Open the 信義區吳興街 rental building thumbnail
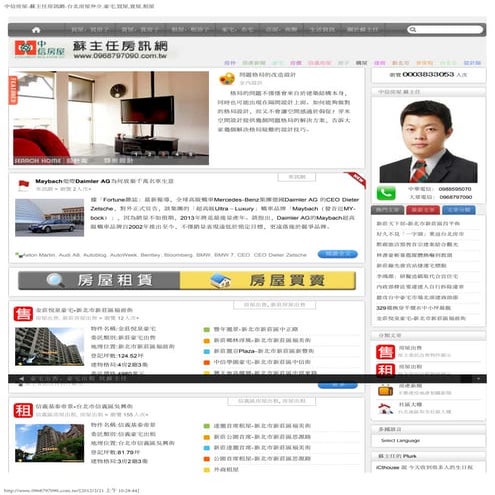This screenshot has width=495, height=495. (x=49, y=443)
